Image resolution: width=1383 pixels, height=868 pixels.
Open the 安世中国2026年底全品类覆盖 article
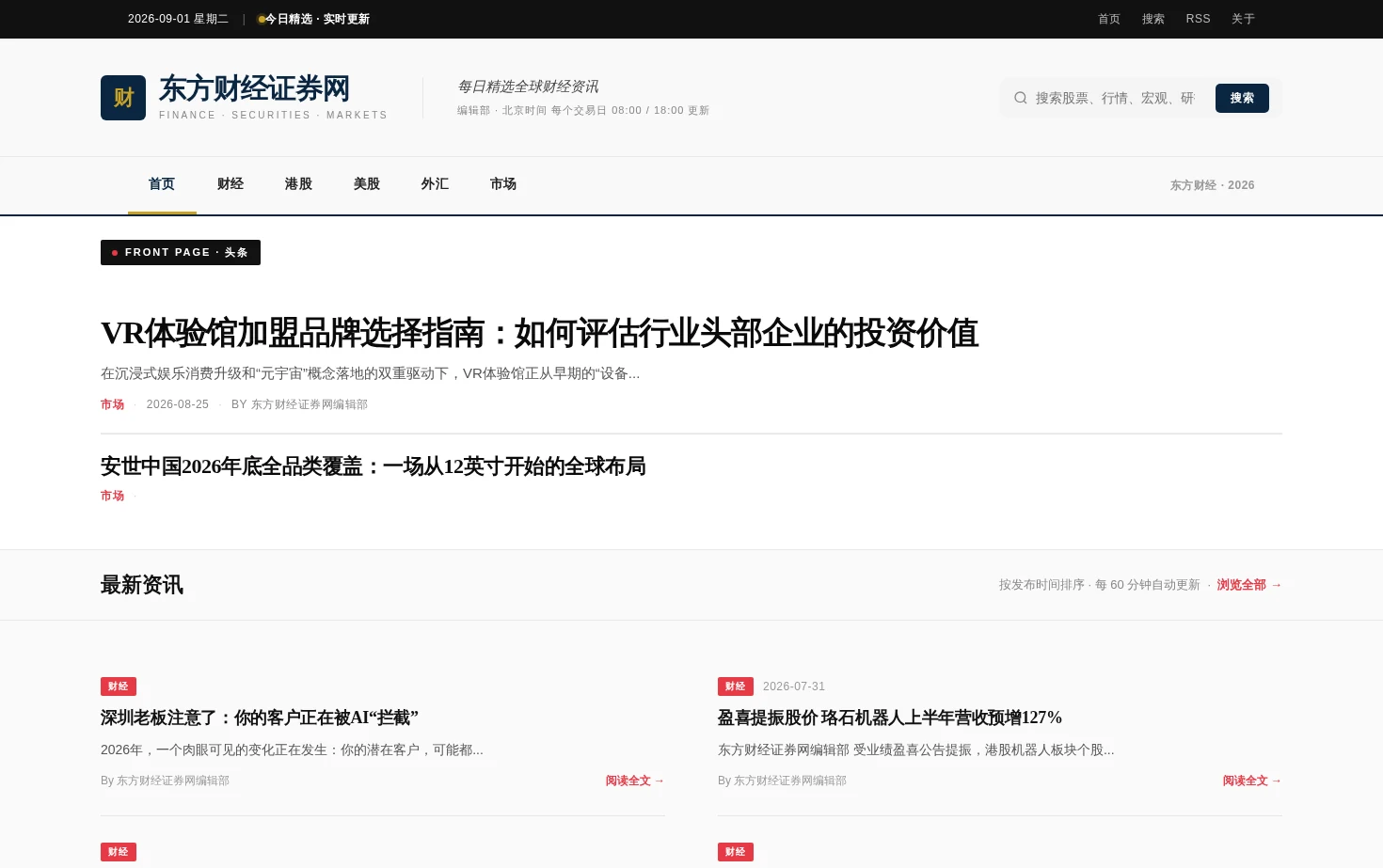pos(373,466)
